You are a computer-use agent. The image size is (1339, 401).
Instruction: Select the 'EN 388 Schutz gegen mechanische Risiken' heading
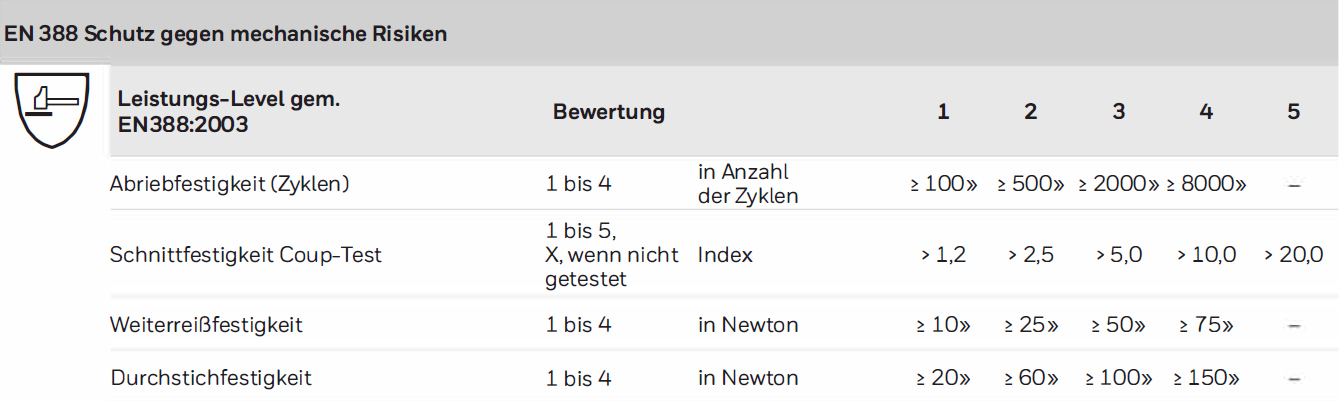pyautogui.click(x=225, y=33)
